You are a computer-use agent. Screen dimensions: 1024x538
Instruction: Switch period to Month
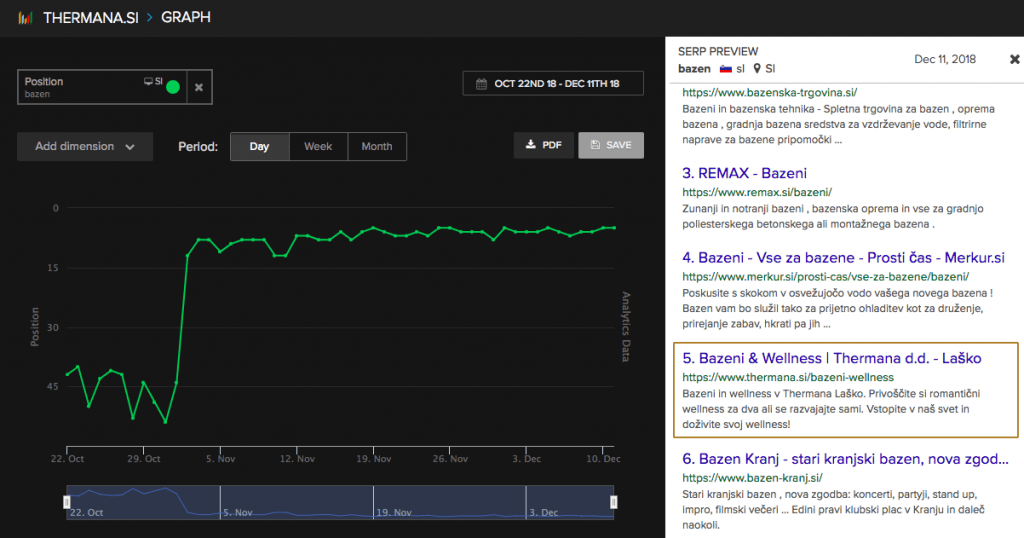point(377,146)
